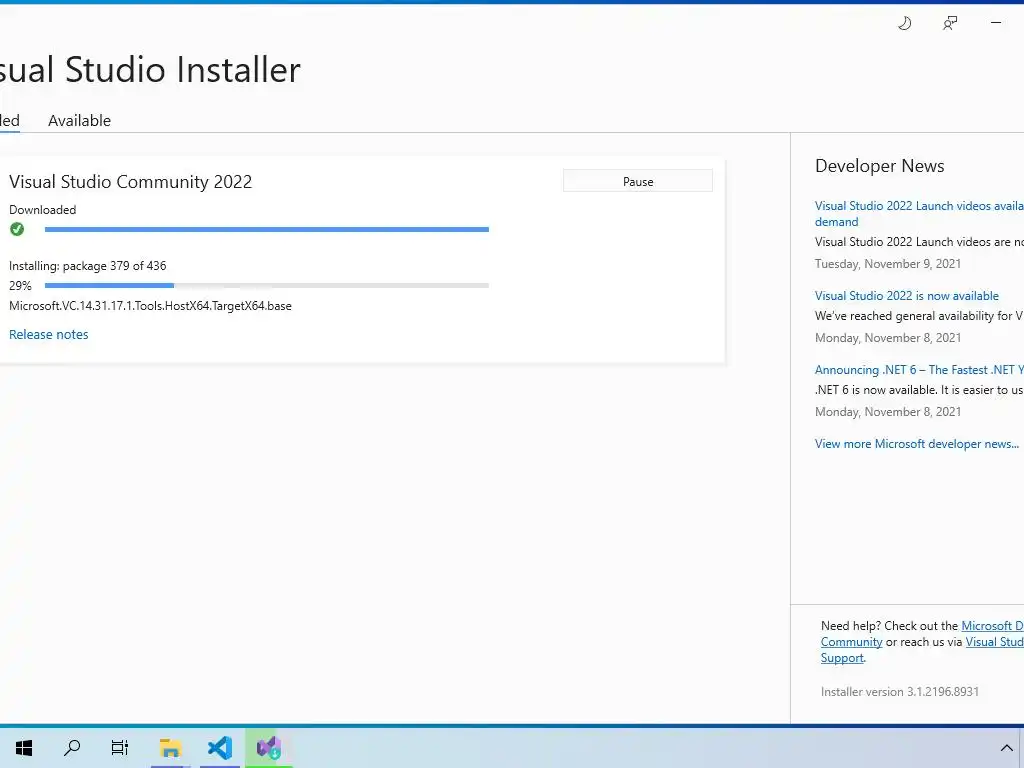Select Visual Studio Installer taskbar icon

[268, 747]
